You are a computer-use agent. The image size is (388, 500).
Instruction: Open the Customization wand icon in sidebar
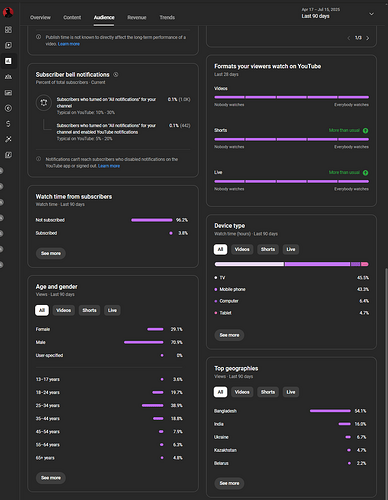pyautogui.click(x=8, y=139)
